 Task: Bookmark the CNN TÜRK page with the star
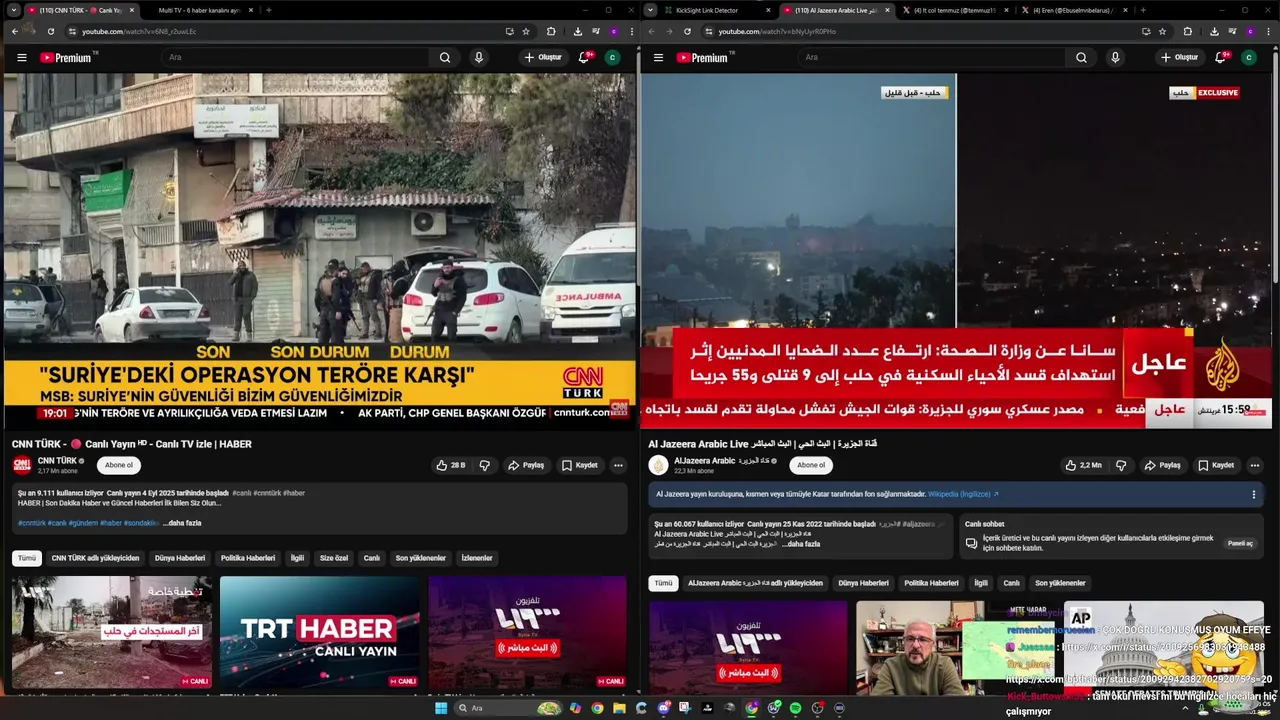(526, 31)
